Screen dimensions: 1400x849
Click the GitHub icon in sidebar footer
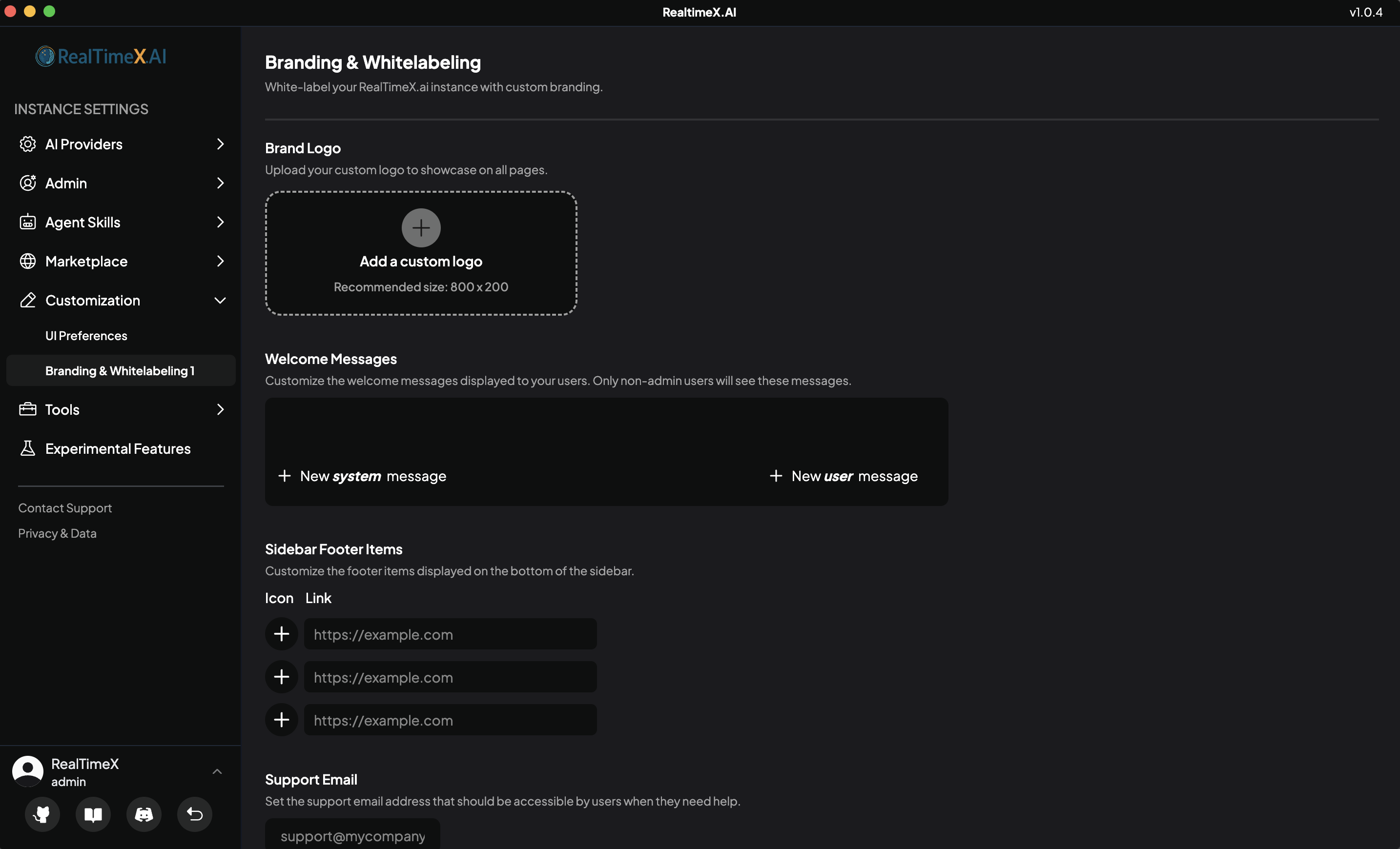click(x=42, y=814)
